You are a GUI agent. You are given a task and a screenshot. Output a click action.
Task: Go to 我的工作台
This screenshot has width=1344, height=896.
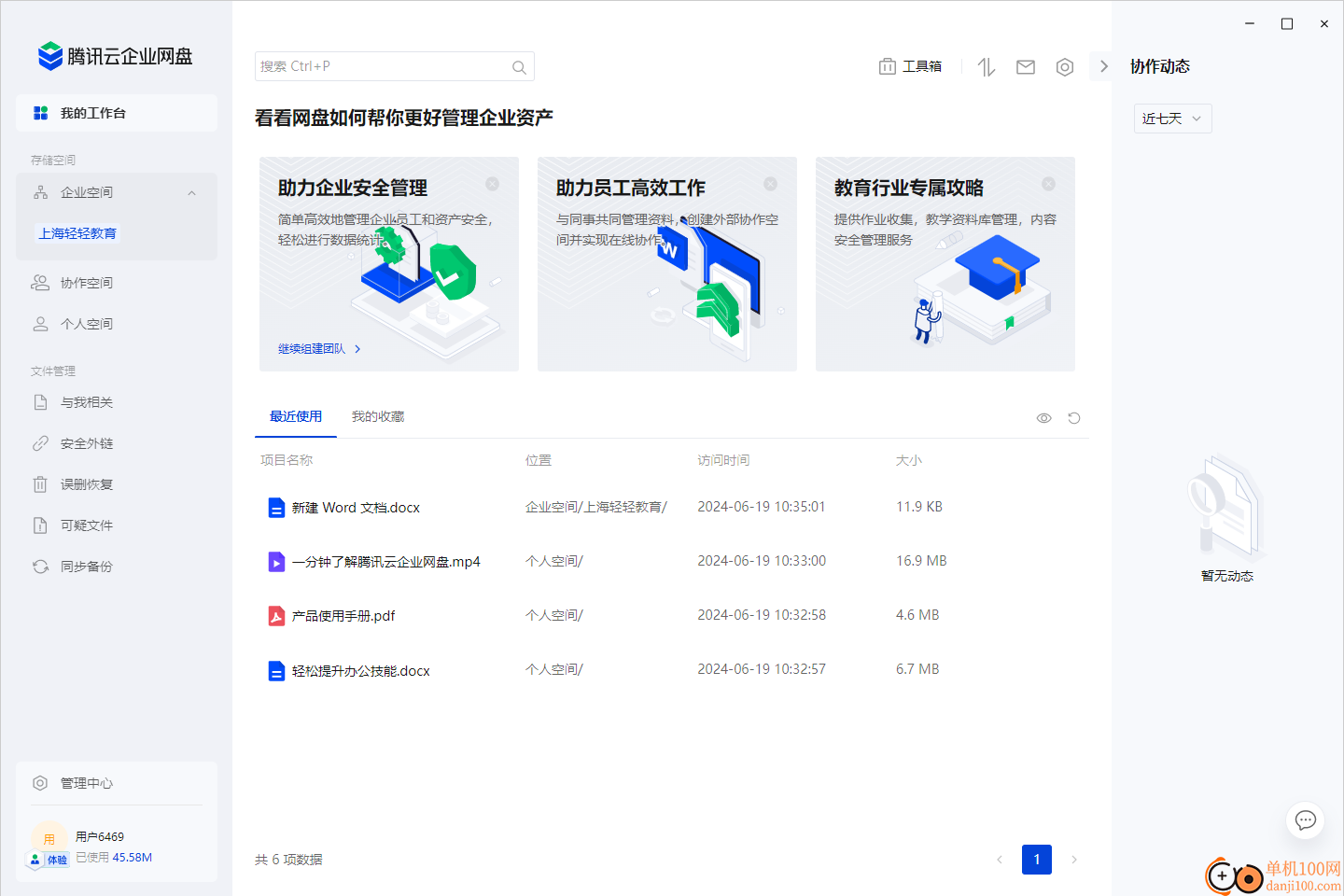tap(117, 113)
